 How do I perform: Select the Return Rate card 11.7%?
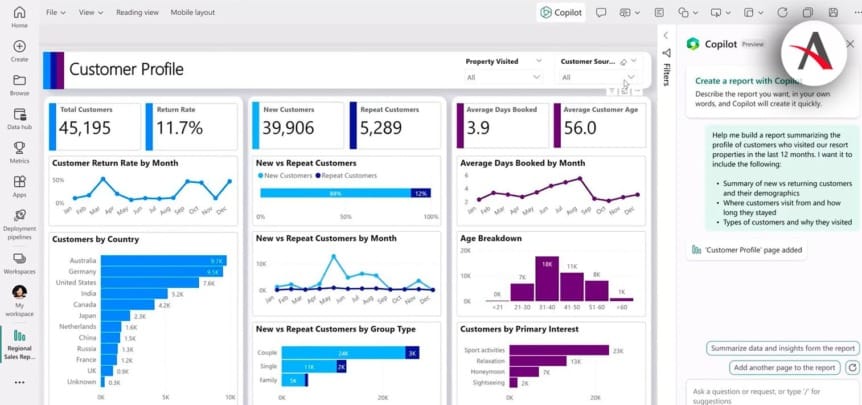(191, 126)
